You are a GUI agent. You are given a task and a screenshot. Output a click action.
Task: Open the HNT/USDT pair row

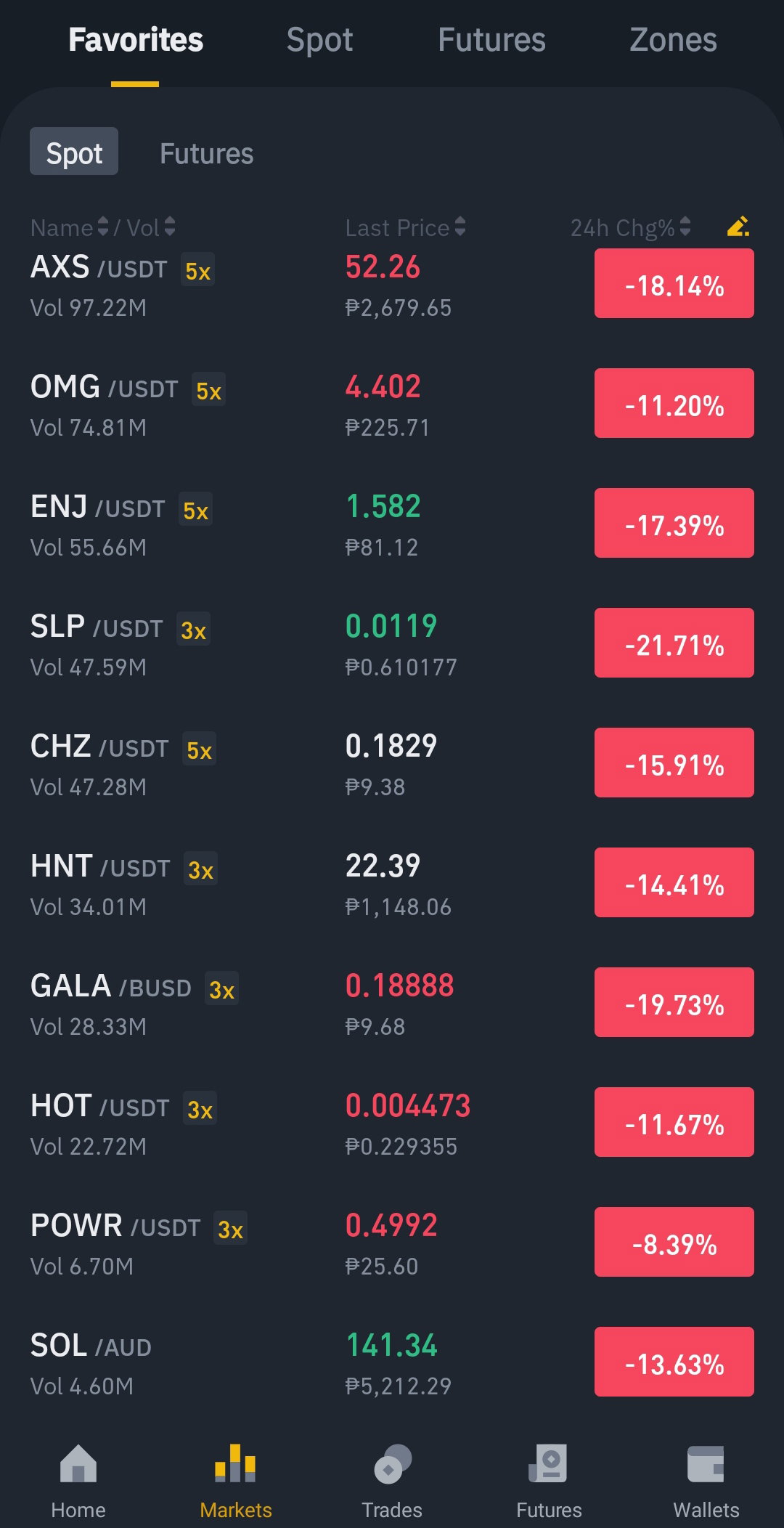click(392, 882)
